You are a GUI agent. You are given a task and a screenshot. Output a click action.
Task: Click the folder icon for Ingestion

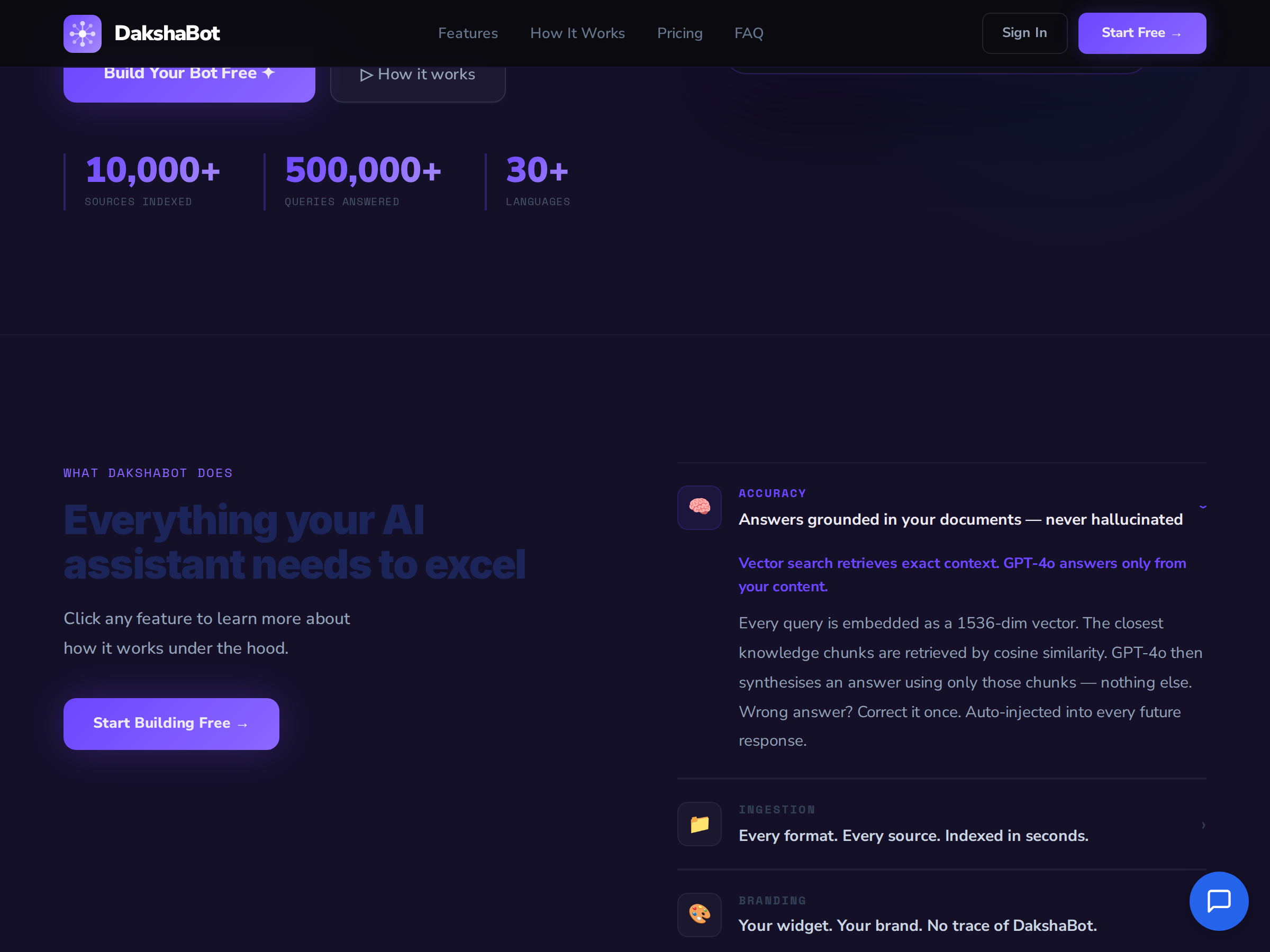tap(700, 823)
